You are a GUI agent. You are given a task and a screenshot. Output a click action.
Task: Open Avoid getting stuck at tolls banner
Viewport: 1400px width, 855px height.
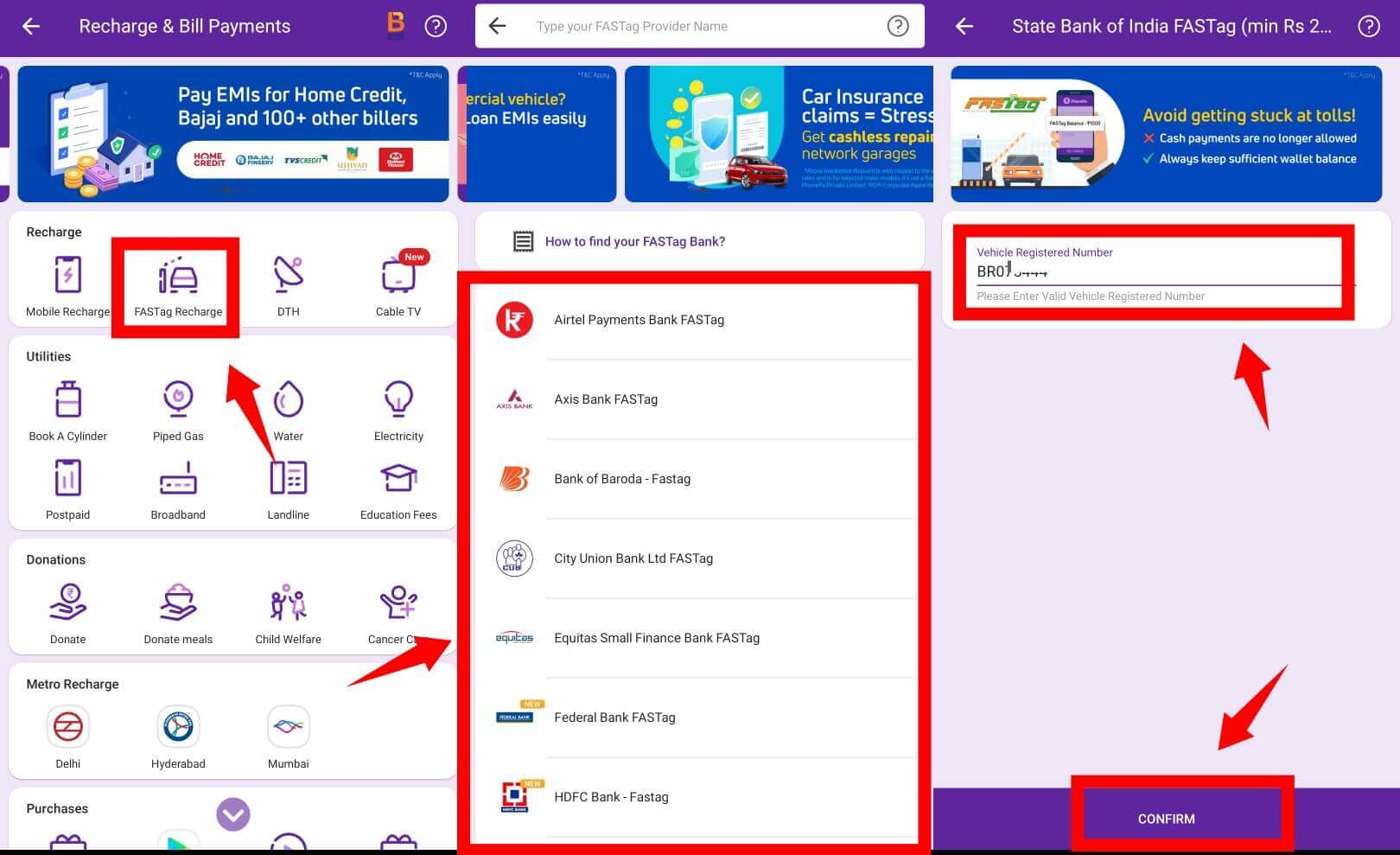[x=1167, y=134]
